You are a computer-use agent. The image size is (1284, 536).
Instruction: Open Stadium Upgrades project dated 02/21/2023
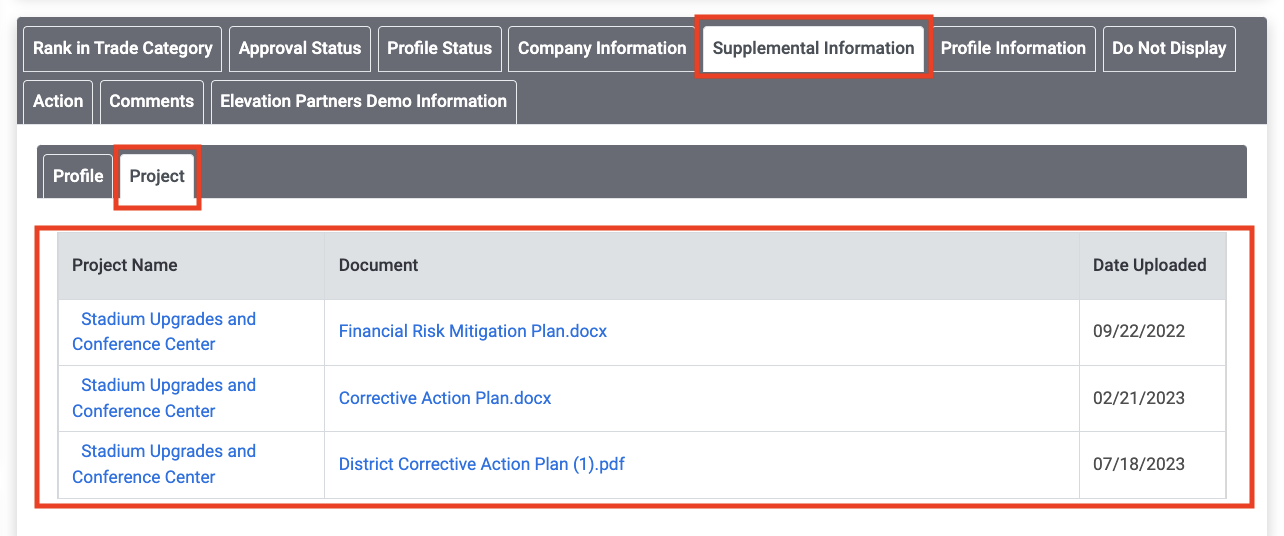coord(164,398)
